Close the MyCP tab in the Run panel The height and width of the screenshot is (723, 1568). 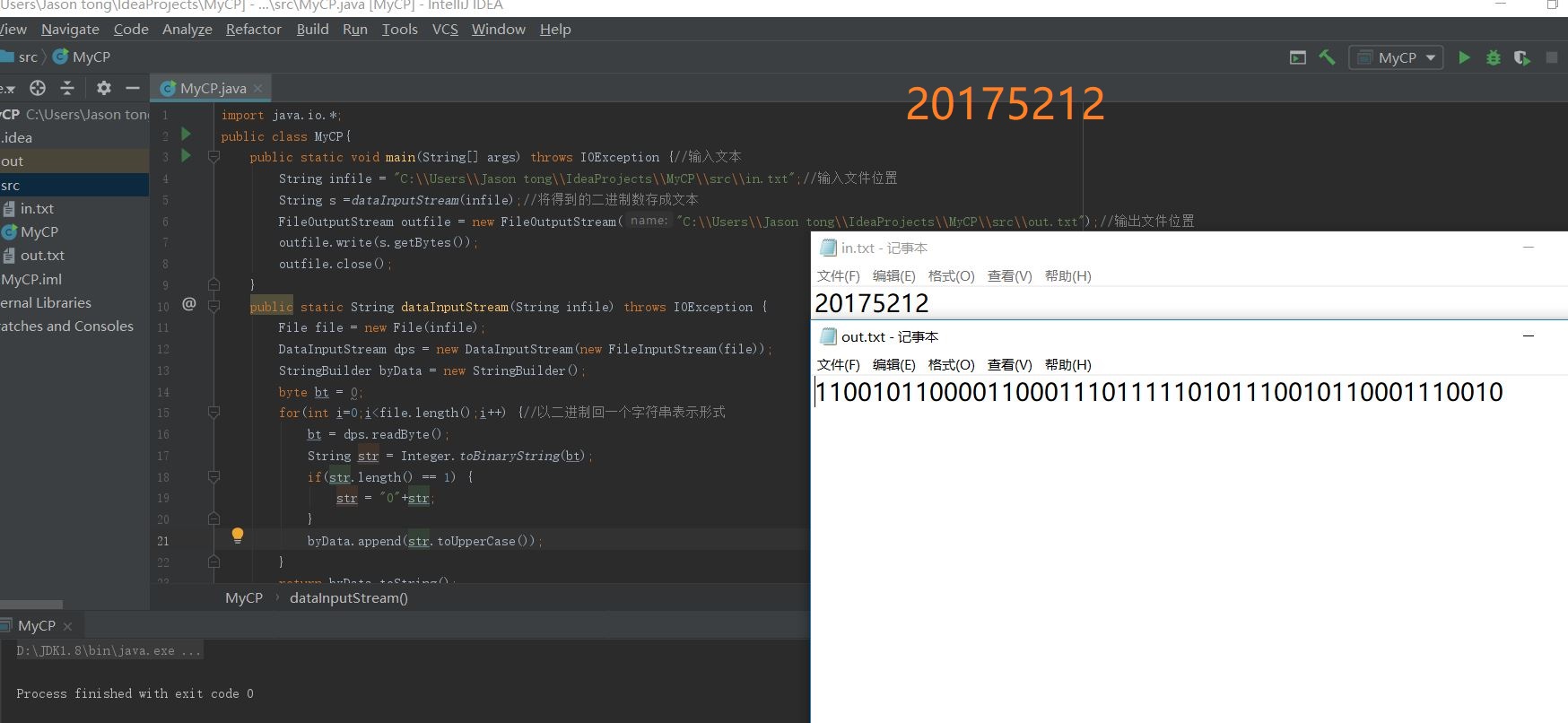[67, 626]
